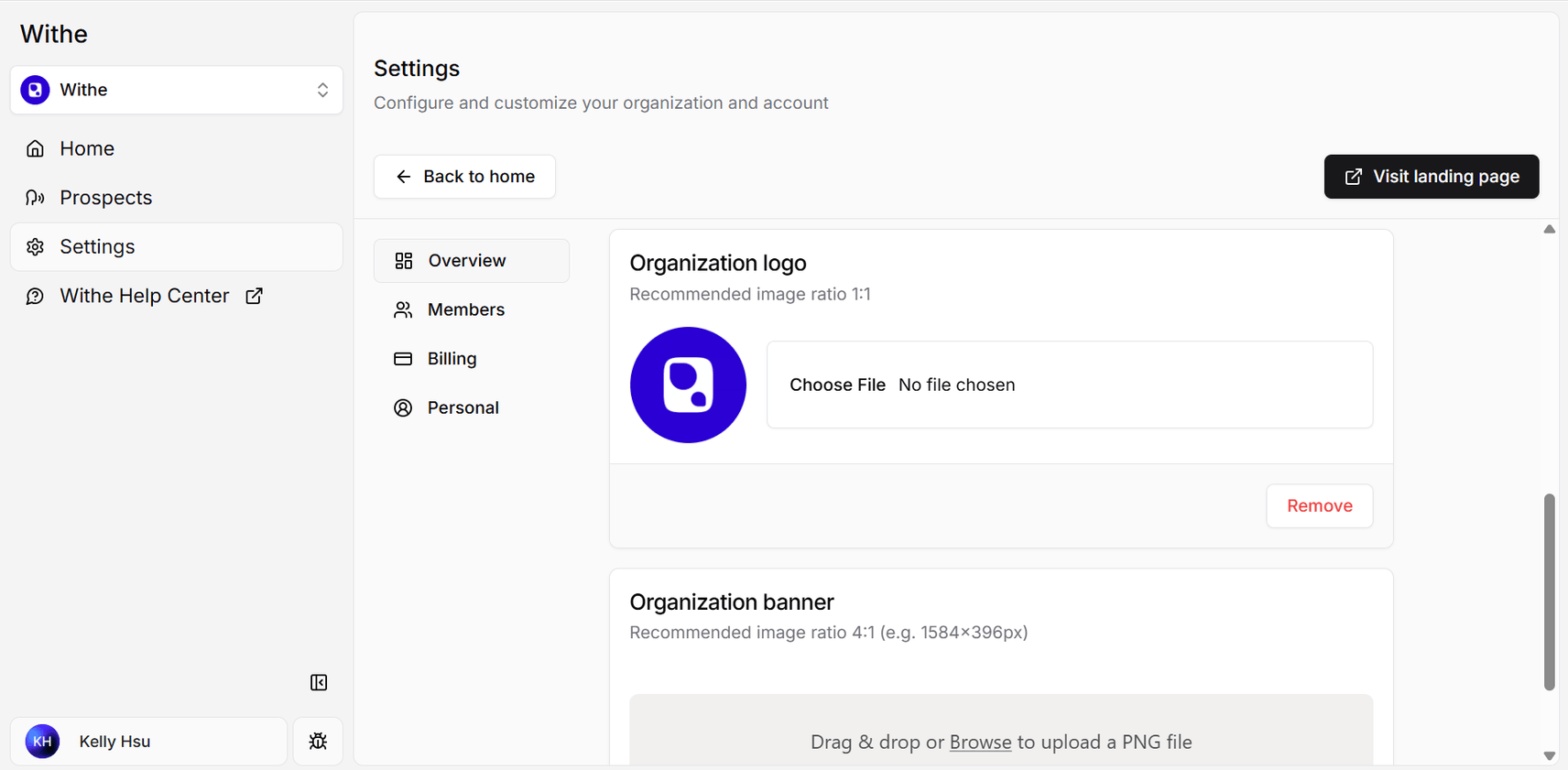Image resolution: width=1568 pixels, height=770 pixels.
Task: Click the settings page subtitle text
Action: pos(601,103)
